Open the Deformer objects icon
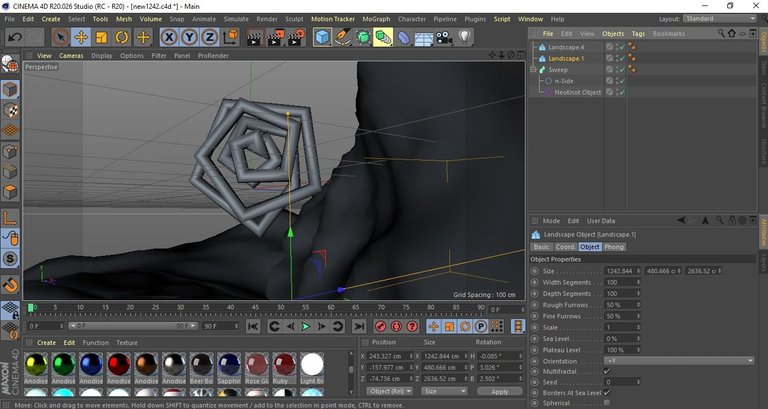Viewport: 768px width, 409px height. [404, 37]
